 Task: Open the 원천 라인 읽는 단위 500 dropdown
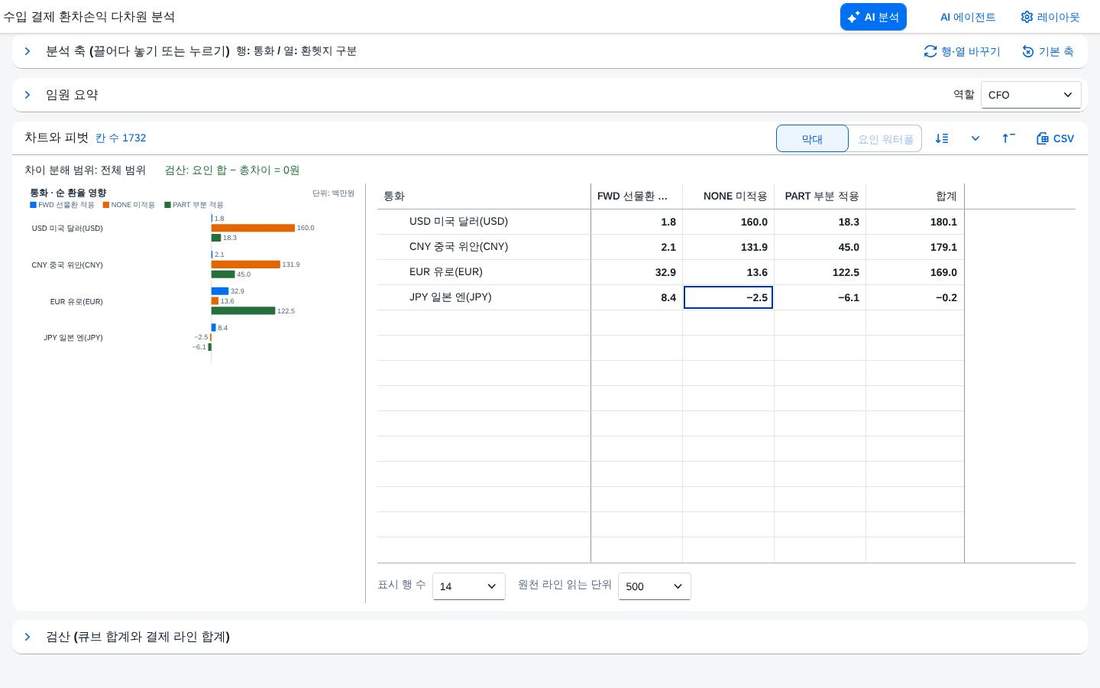[x=654, y=586]
